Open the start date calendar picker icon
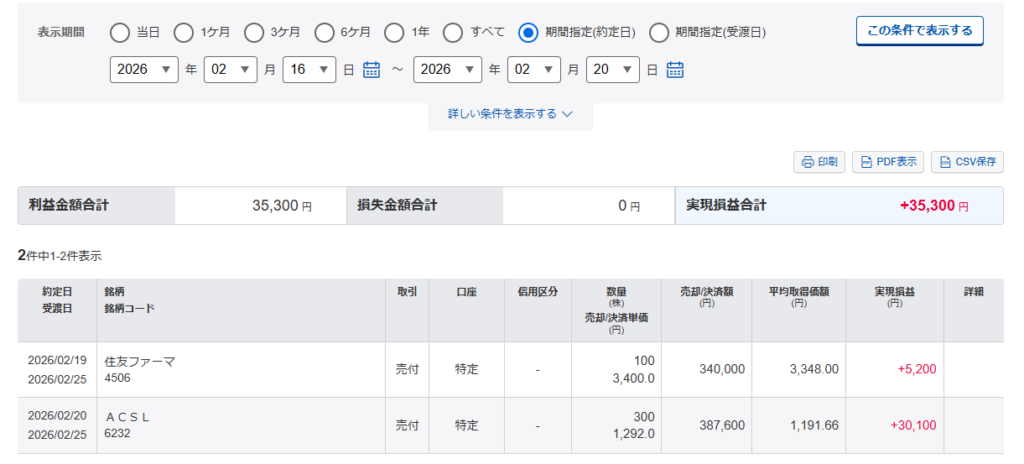Image resolution: width=1024 pixels, height=464 pixels. tap(372, 70)
